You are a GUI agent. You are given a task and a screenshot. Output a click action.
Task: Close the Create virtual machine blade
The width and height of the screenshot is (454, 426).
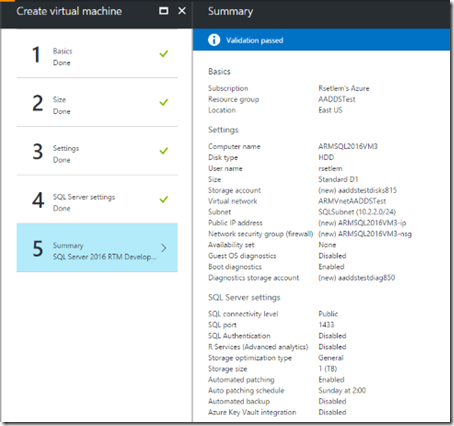click(182, 11)
